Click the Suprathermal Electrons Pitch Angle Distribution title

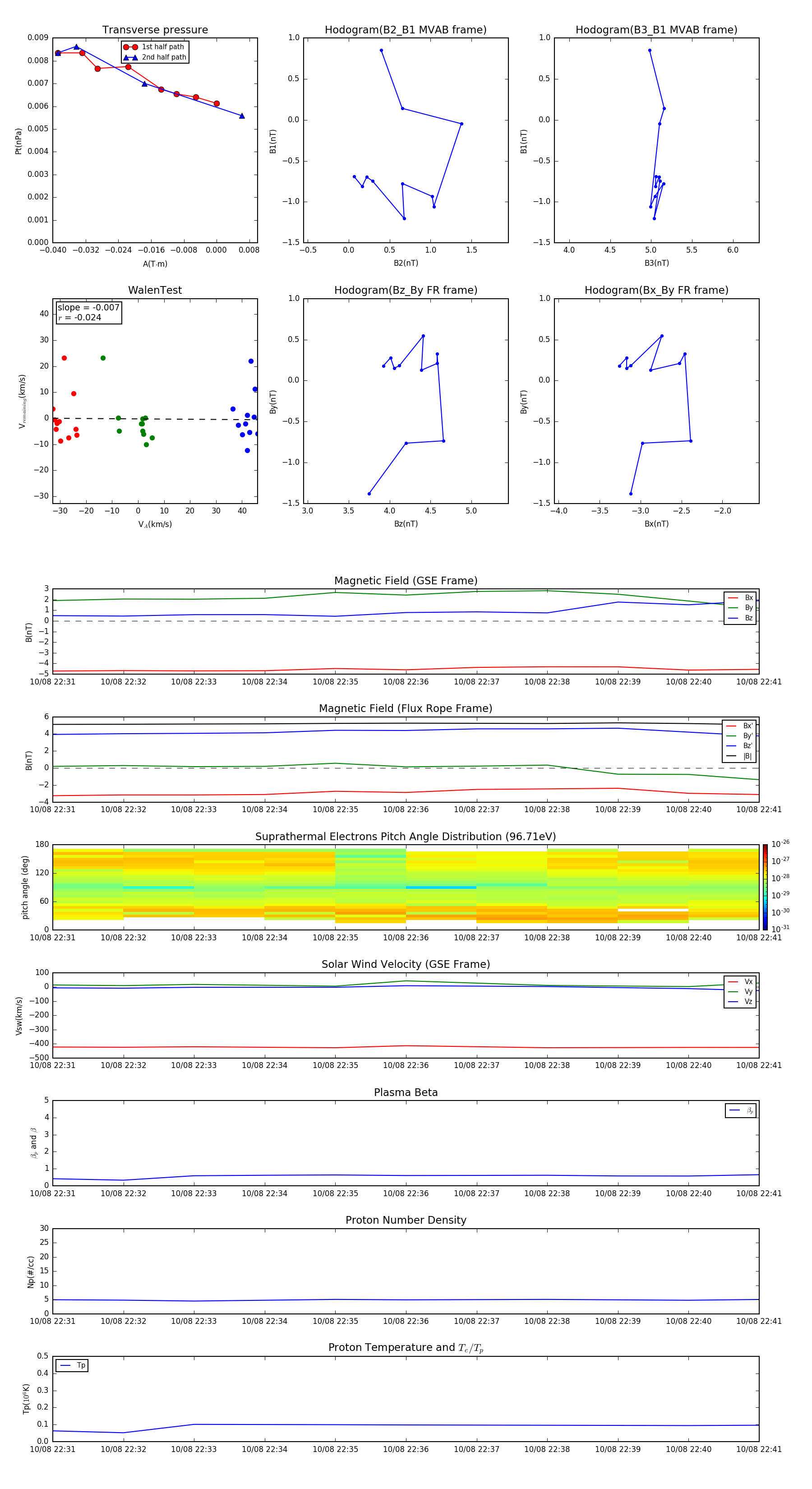pos(405,837)
